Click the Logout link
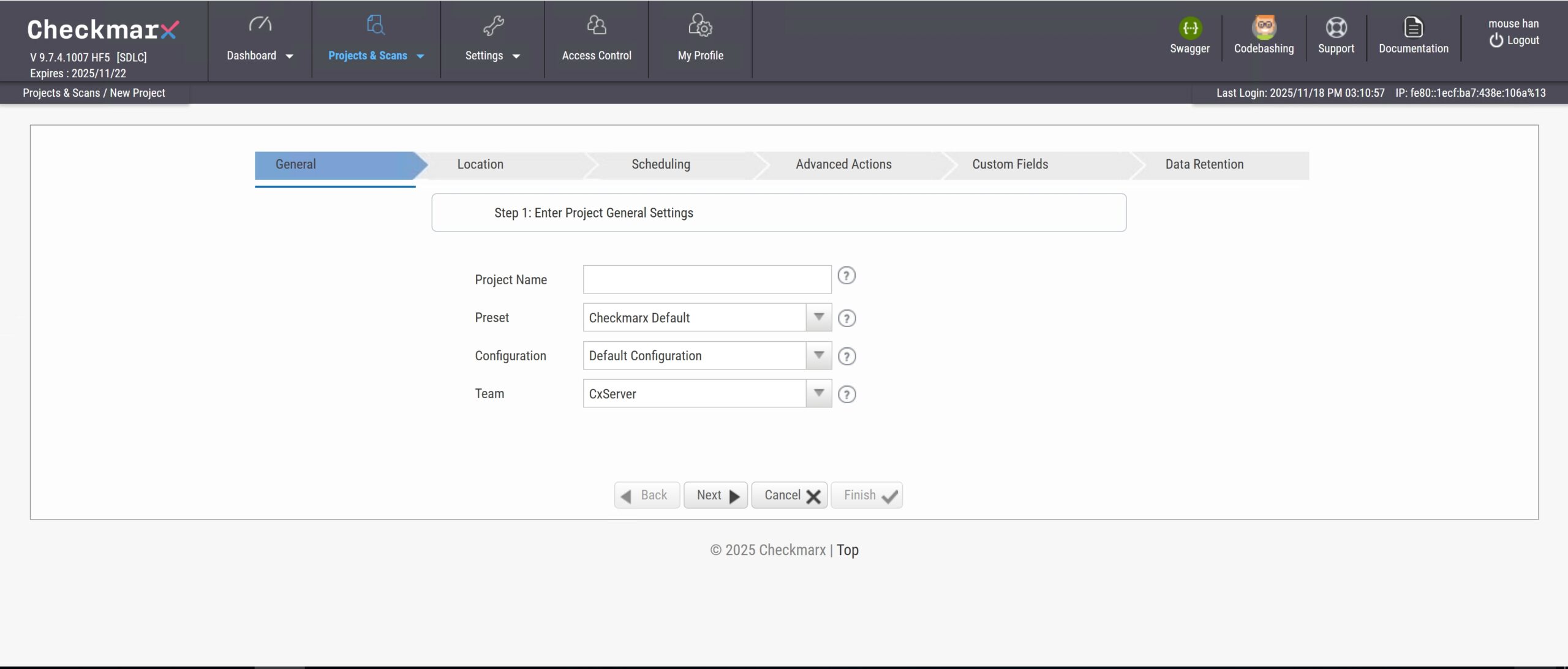1568x669 pixels. tap(1515, 40)
